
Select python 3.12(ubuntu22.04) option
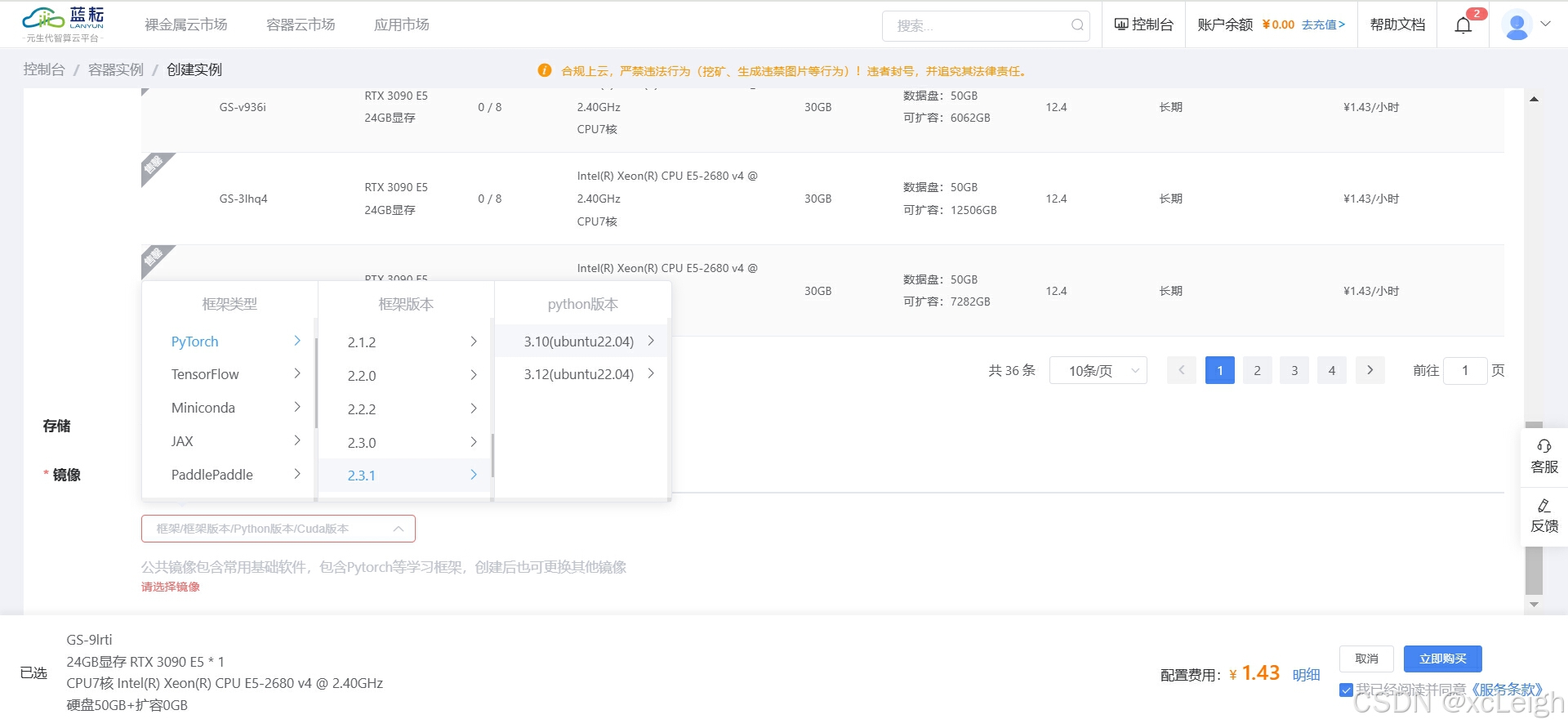tap(581, 373)
